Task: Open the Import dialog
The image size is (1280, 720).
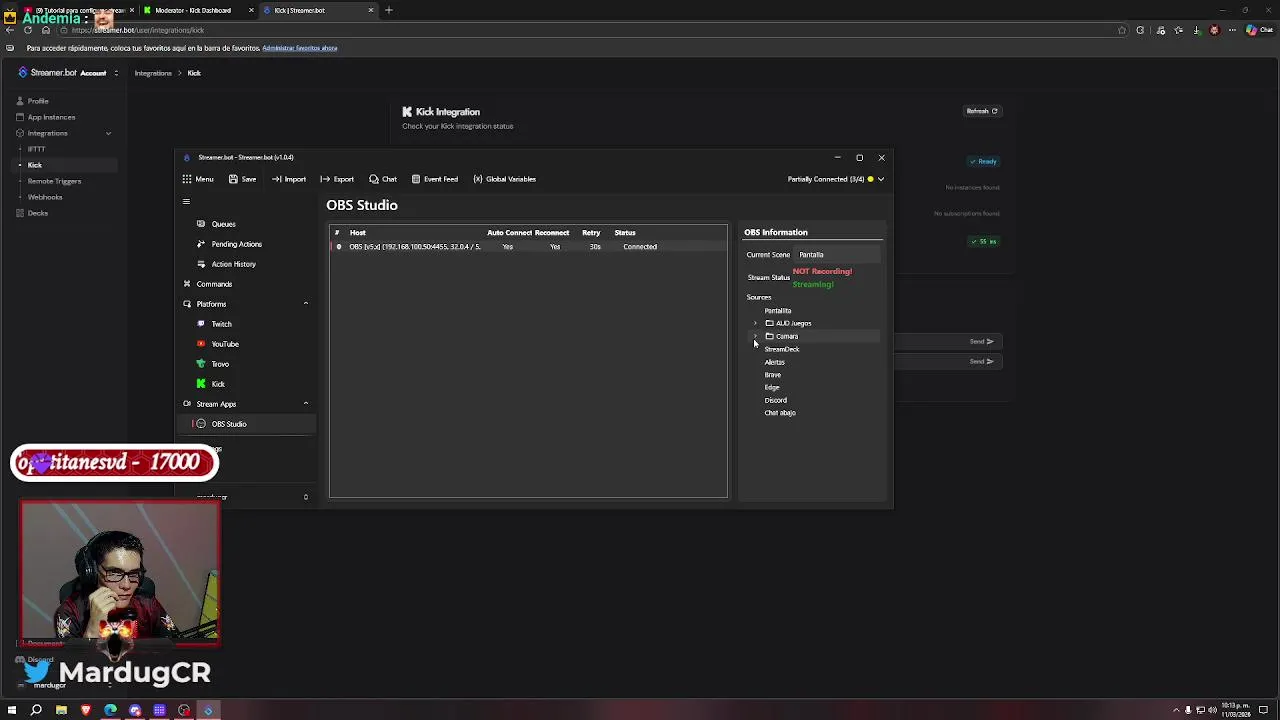Action: click(x=288, y=179)
